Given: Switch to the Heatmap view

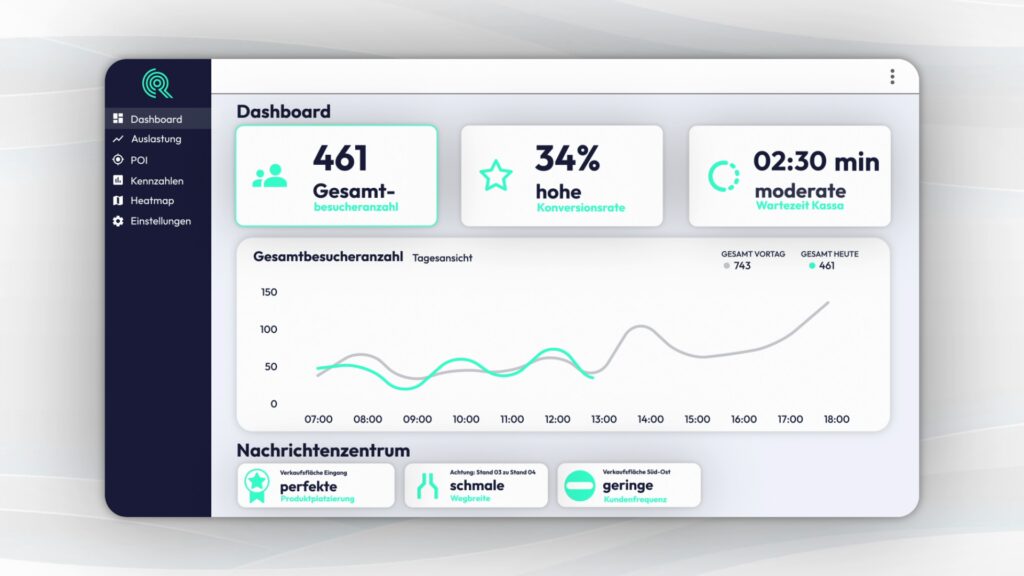Looking at the screenshot, I should click(x=152, y=201).
